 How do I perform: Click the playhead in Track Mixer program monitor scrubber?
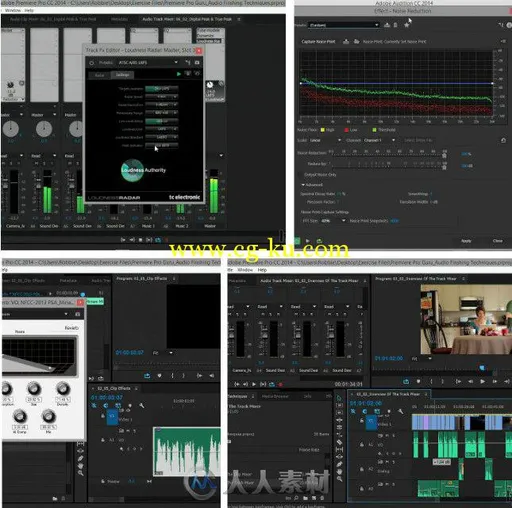coord(482,368)
